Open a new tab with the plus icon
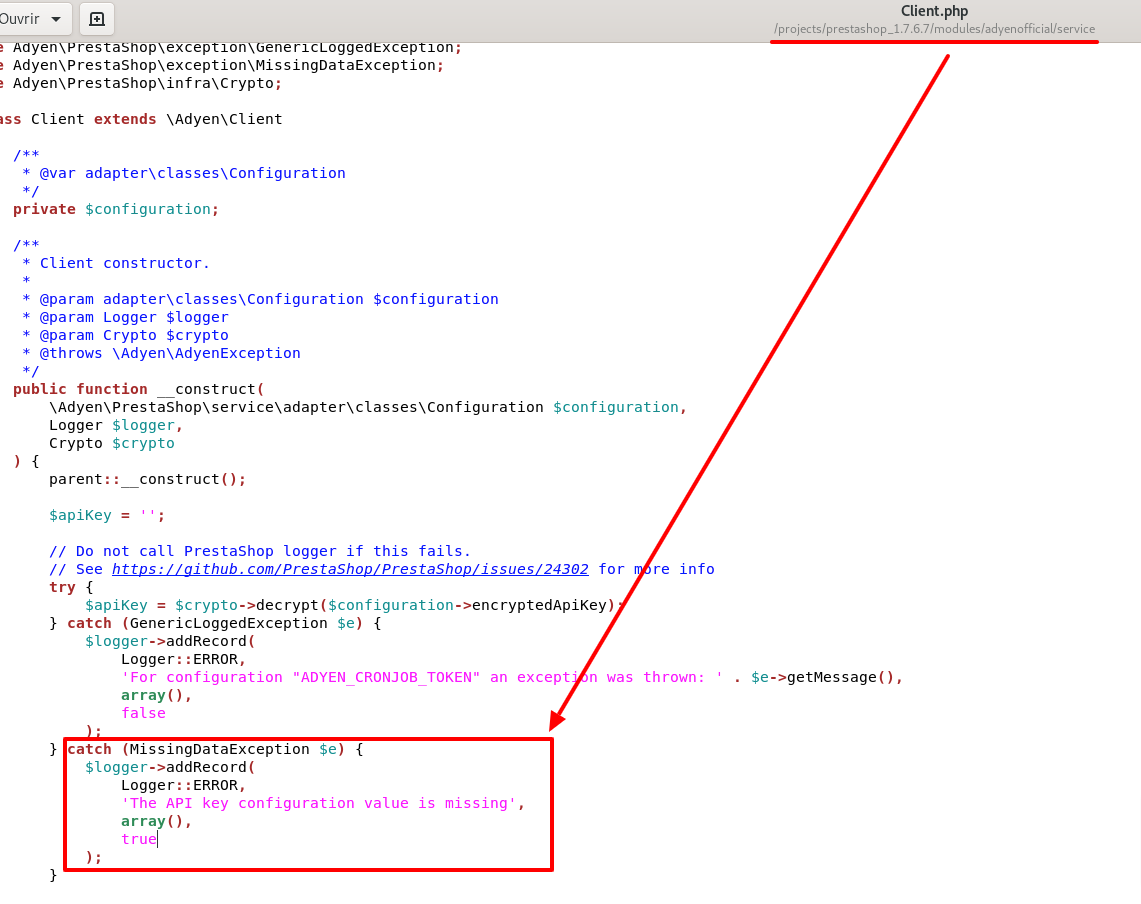 pos(95,19)
